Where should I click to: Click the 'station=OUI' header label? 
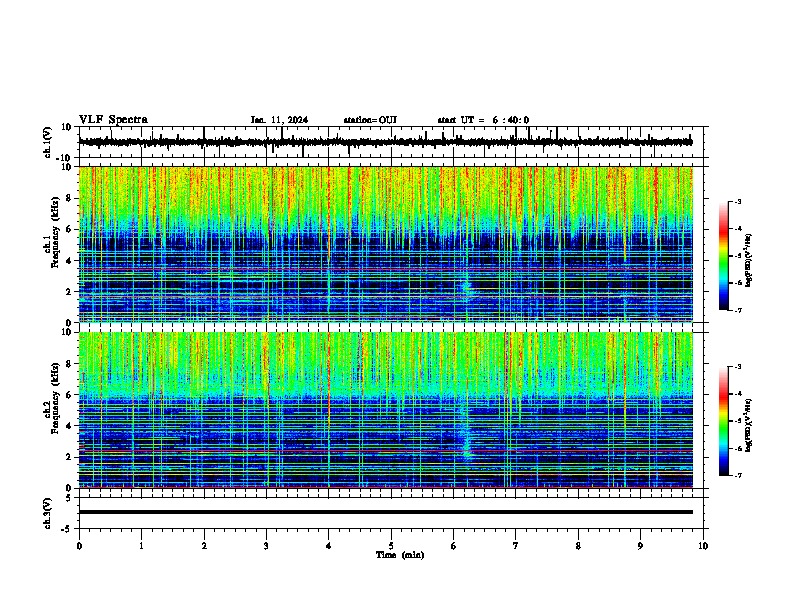tap(370, 120)
